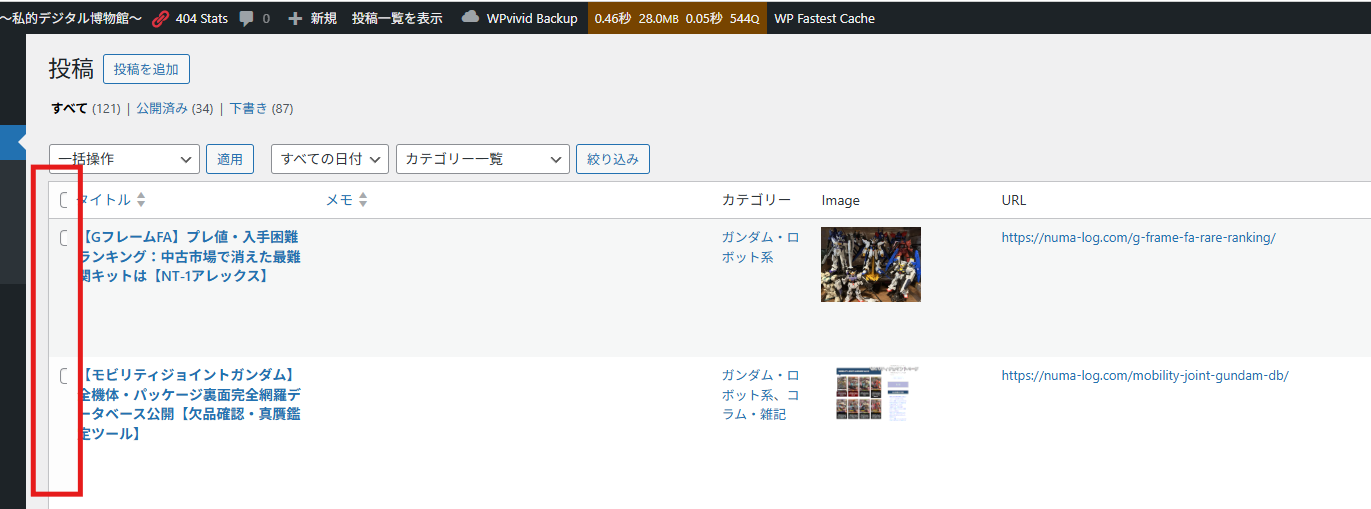
Task: Open the カテゴリー一覧 category dropdown
Action: pos(482,159)
